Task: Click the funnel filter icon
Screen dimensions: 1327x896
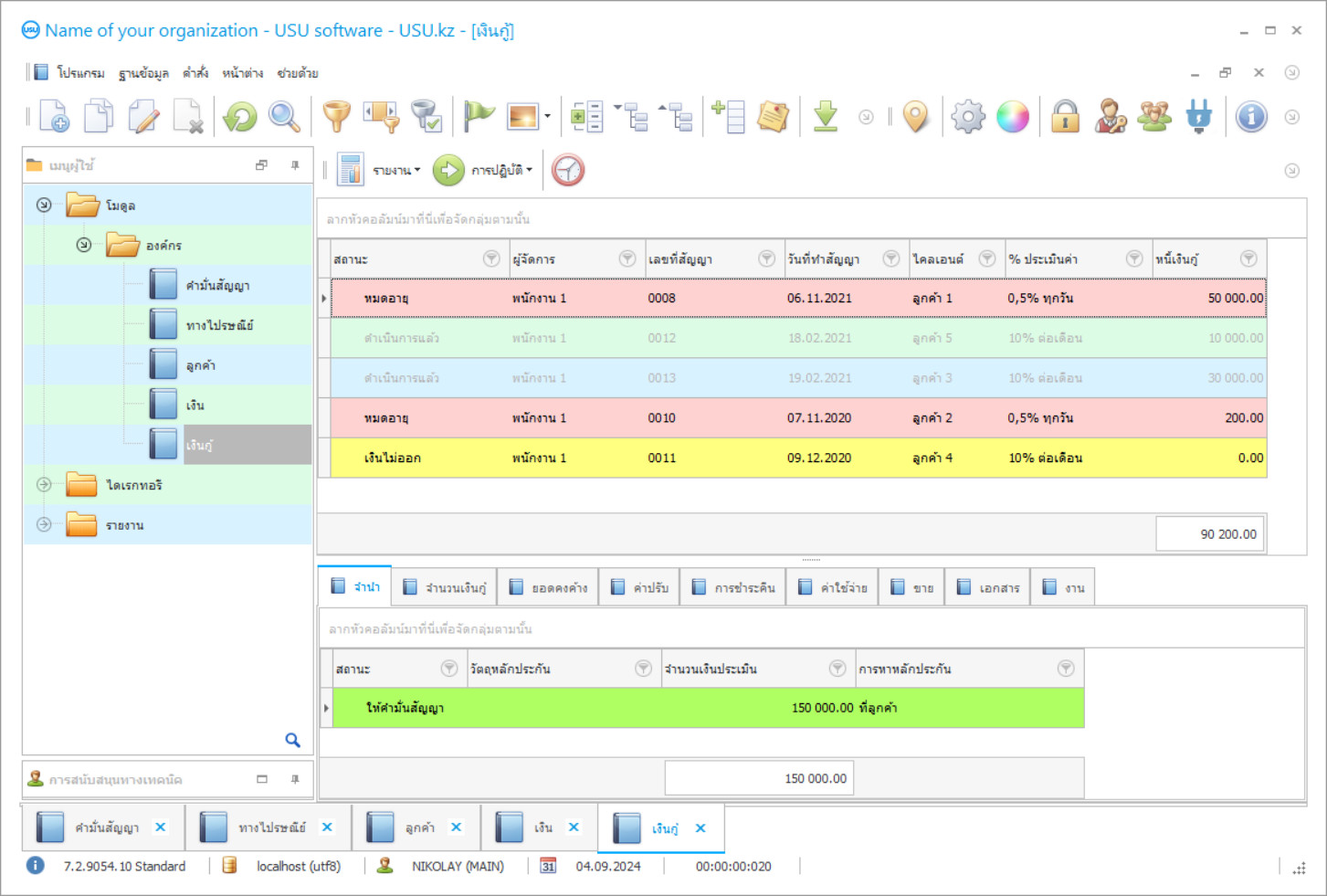Action: (337, 117)
